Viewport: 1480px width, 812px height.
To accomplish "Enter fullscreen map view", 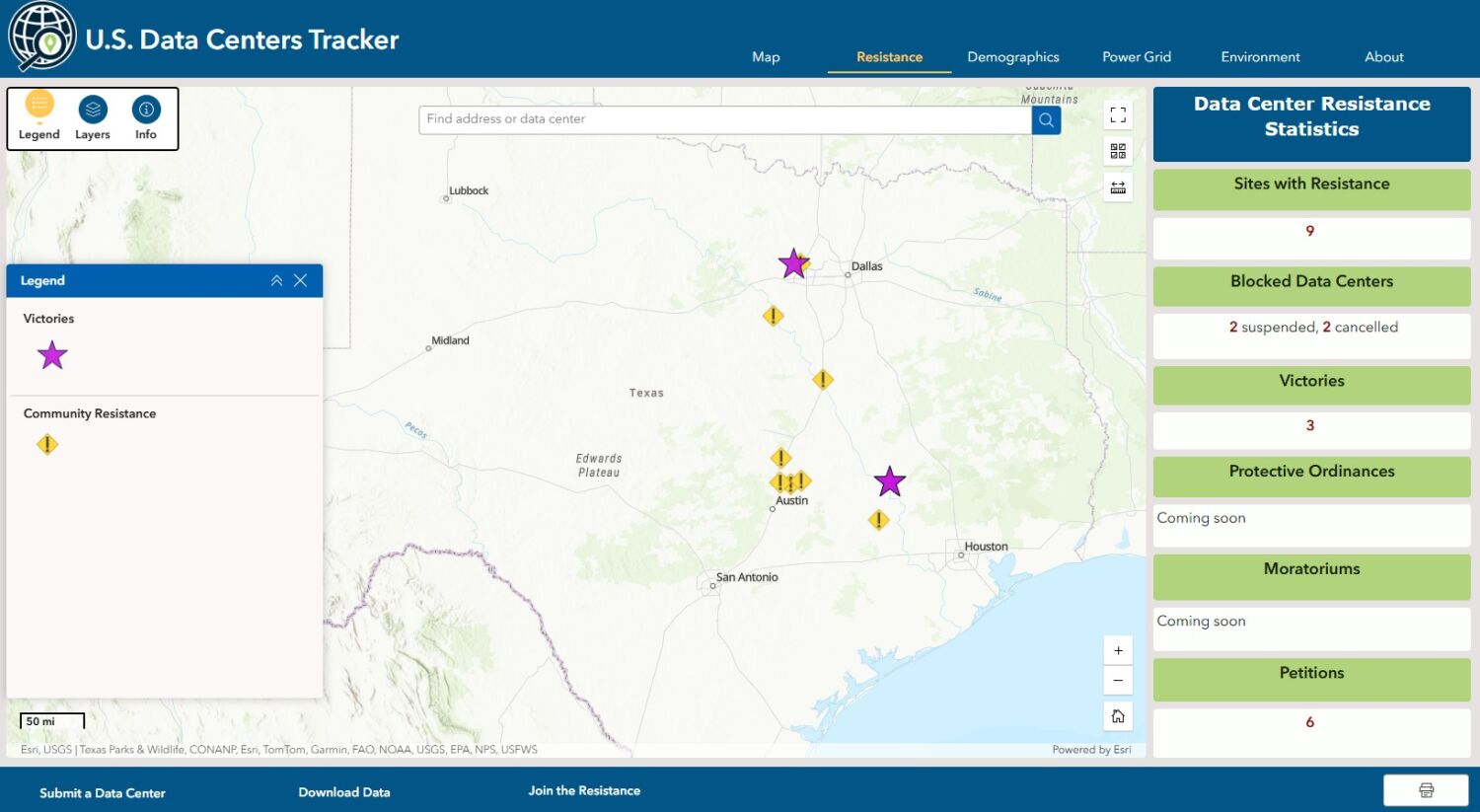I will tap(1118, 115).
